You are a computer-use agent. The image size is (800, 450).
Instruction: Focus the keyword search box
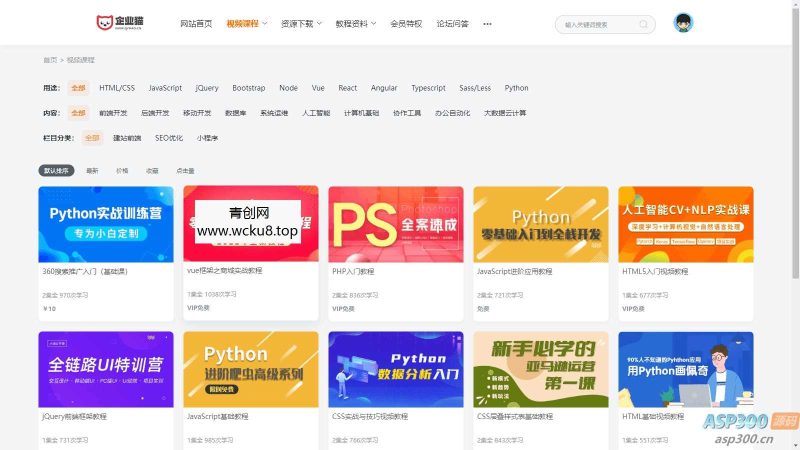pyautogui.click(x=605, y=24)
